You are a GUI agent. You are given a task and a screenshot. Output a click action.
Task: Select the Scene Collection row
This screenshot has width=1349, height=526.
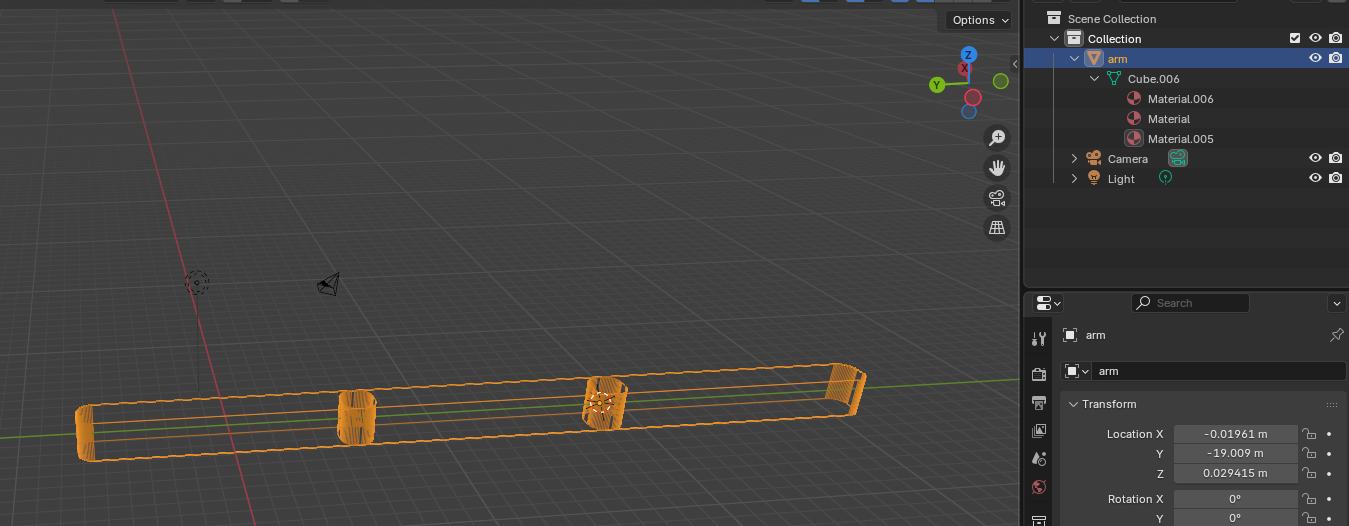pos(1185,19)
